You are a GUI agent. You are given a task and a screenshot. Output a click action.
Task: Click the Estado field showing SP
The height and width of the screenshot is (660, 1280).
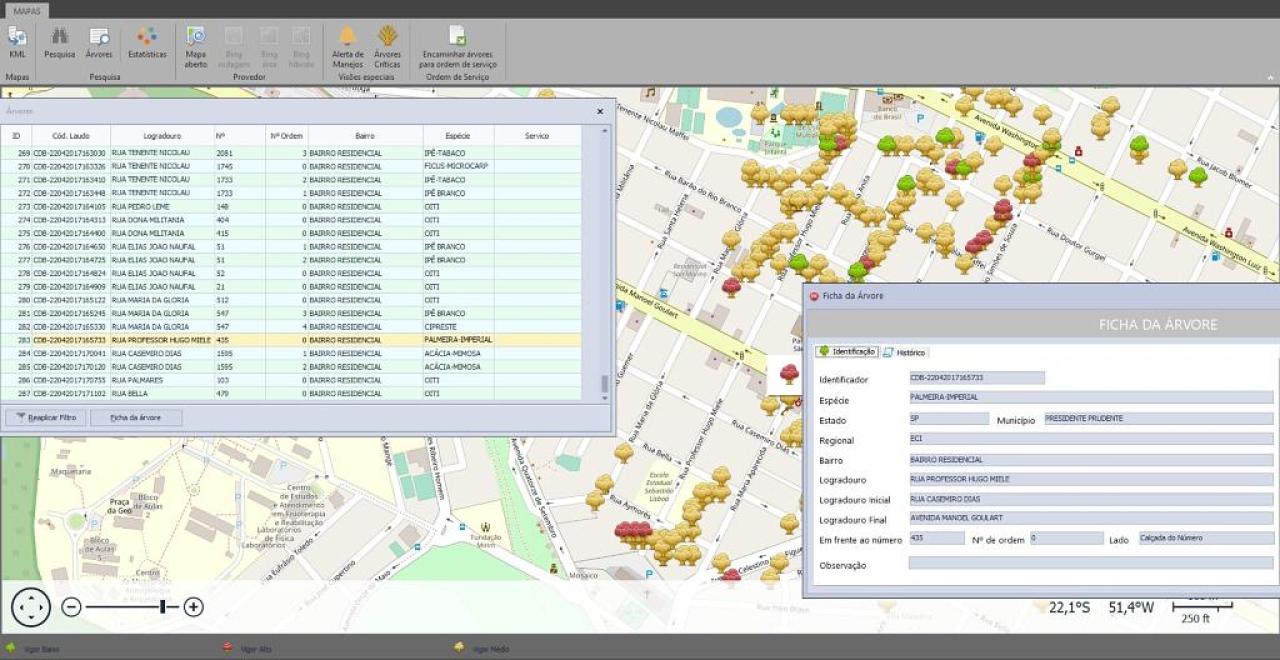[948, 419]
